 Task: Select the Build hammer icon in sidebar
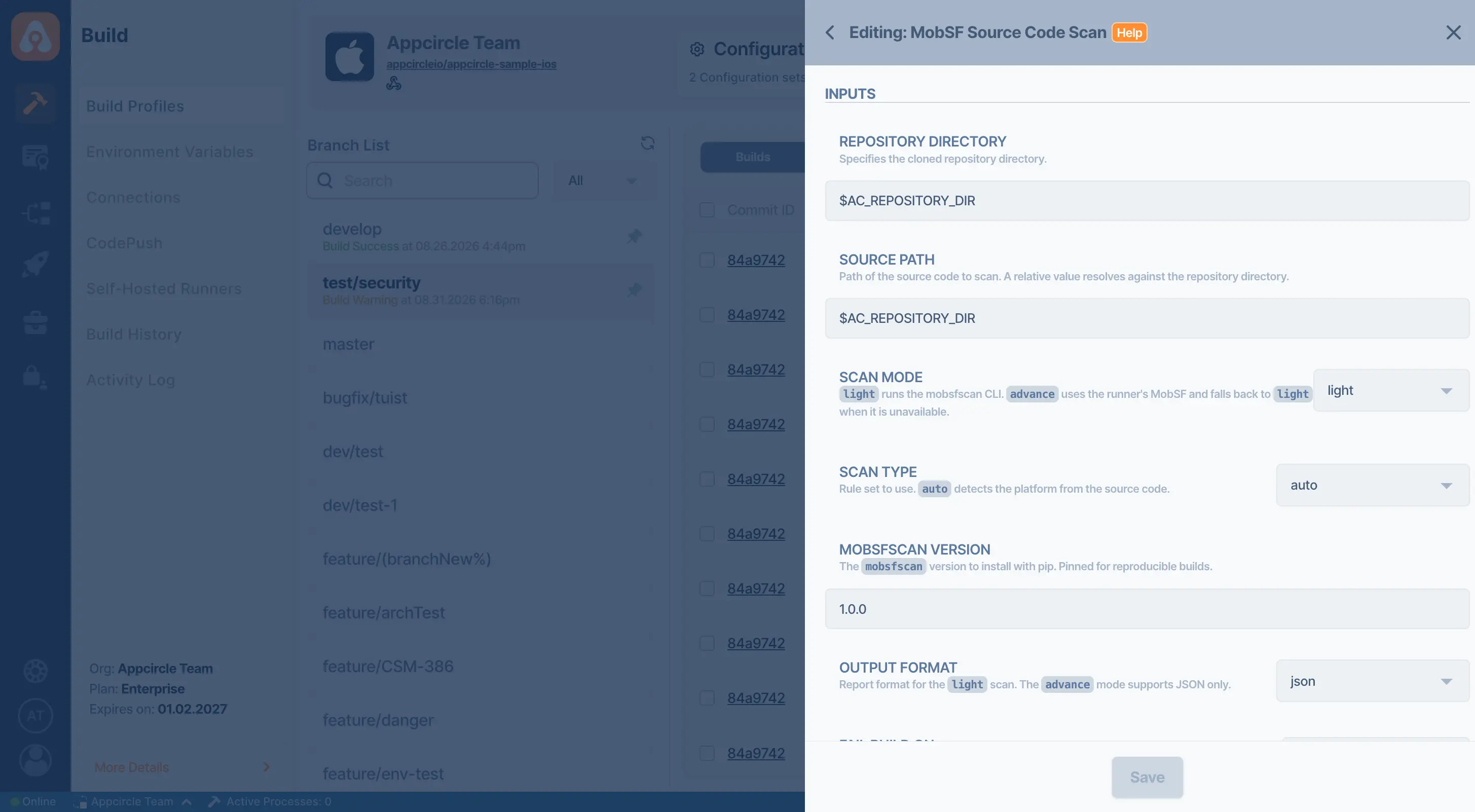(x=35, y=103)
